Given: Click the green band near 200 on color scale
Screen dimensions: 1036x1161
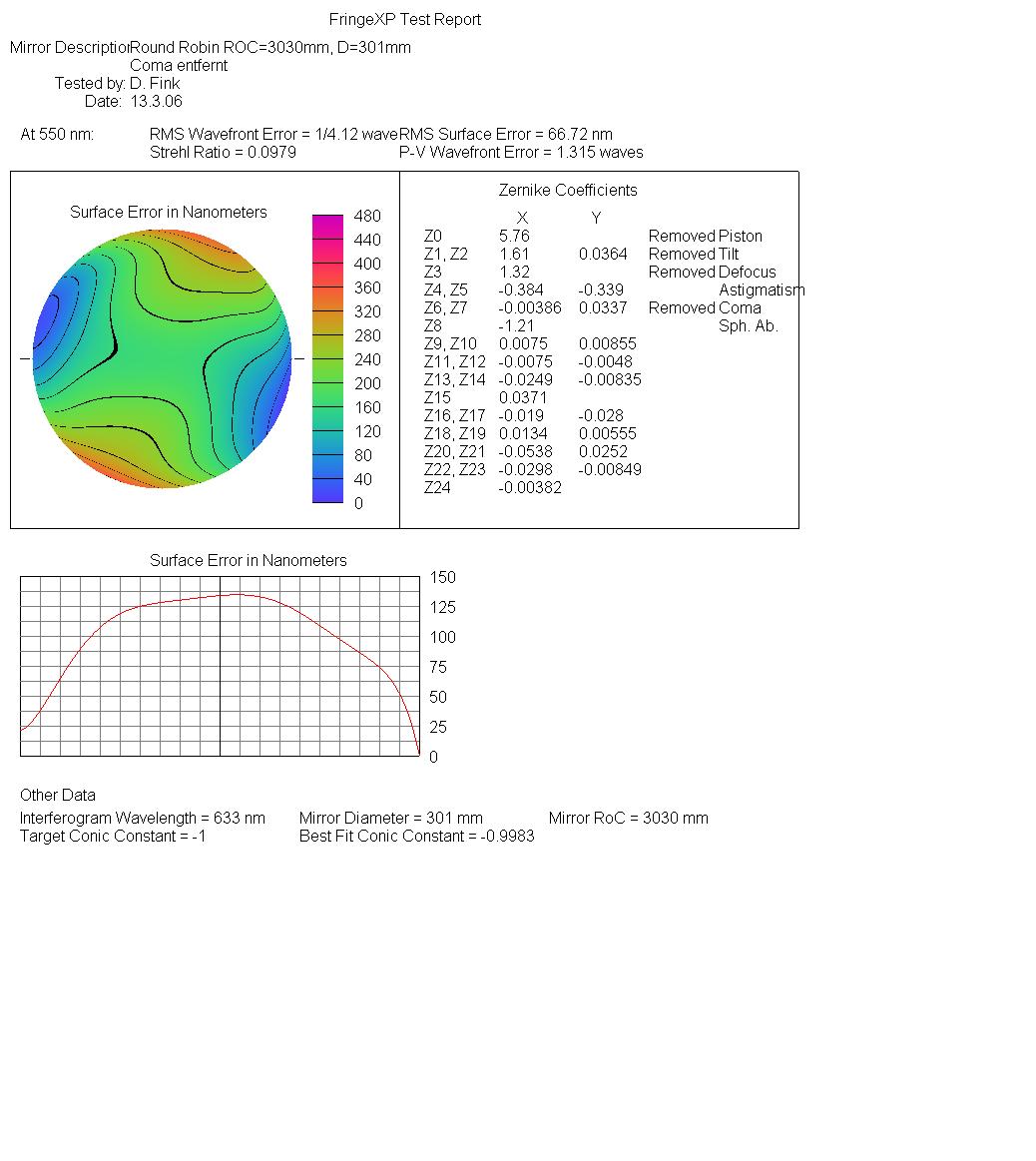Looking at the screenshot, I should [327, 382].
